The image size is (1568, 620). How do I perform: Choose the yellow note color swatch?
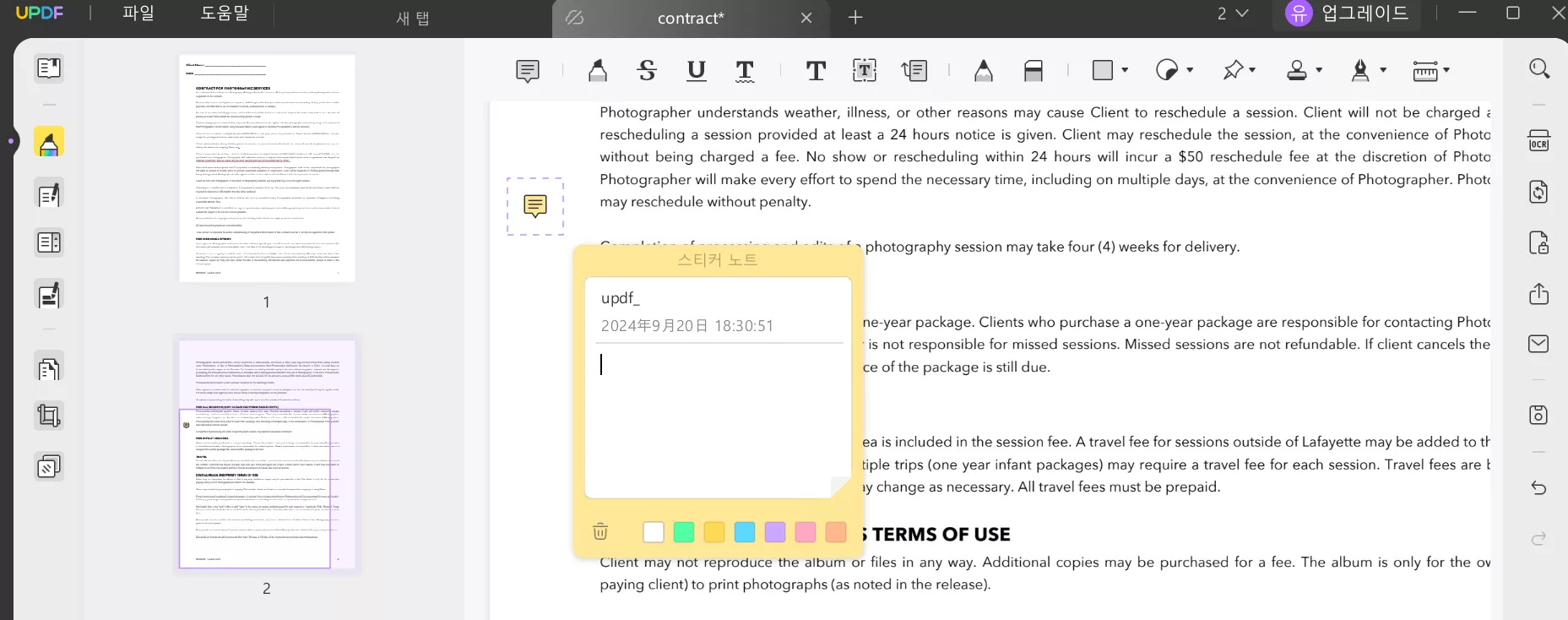[714, 532]
